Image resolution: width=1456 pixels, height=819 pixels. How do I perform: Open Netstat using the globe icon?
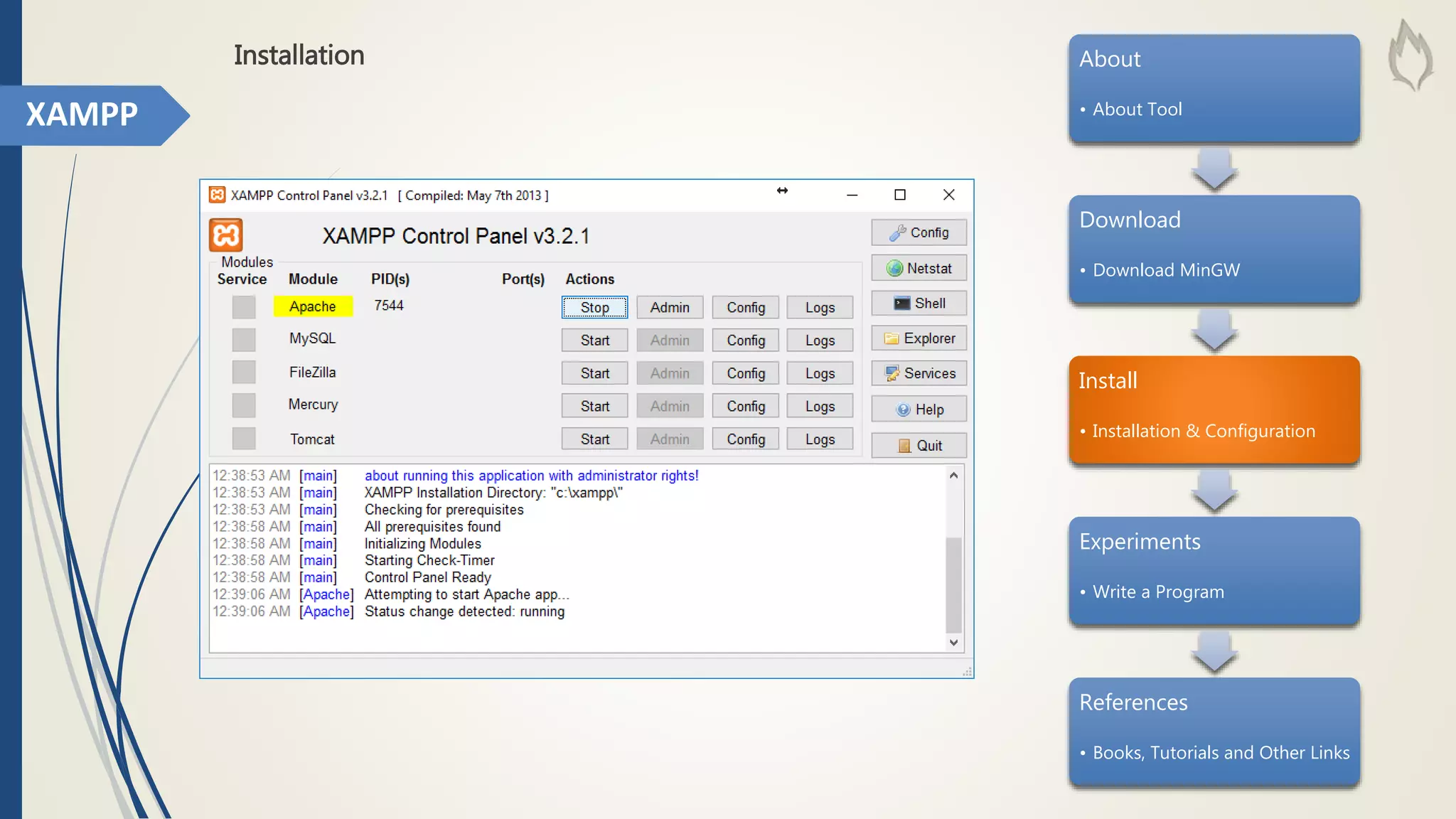919,268
